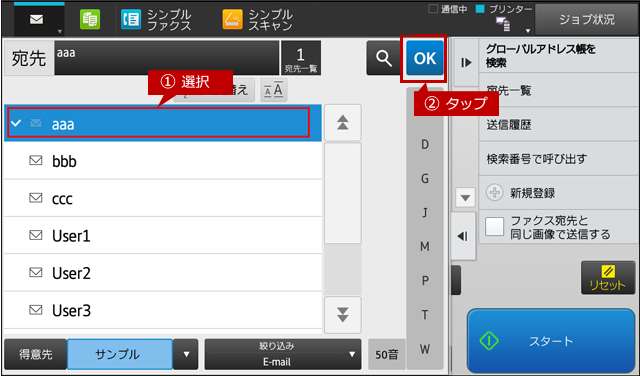Viewport: 640px width, 376px height.
Task: Jump to index letter W
Action: [425, 349]
